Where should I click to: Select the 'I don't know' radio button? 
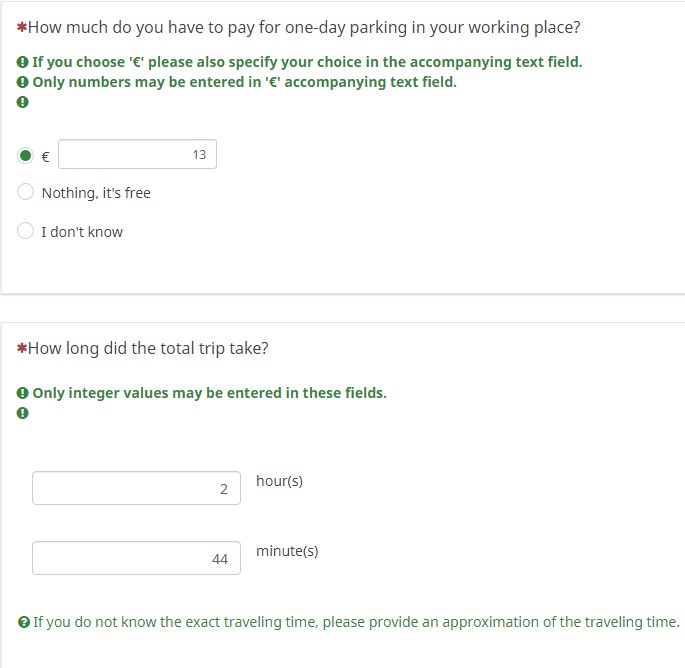point(26,231)
